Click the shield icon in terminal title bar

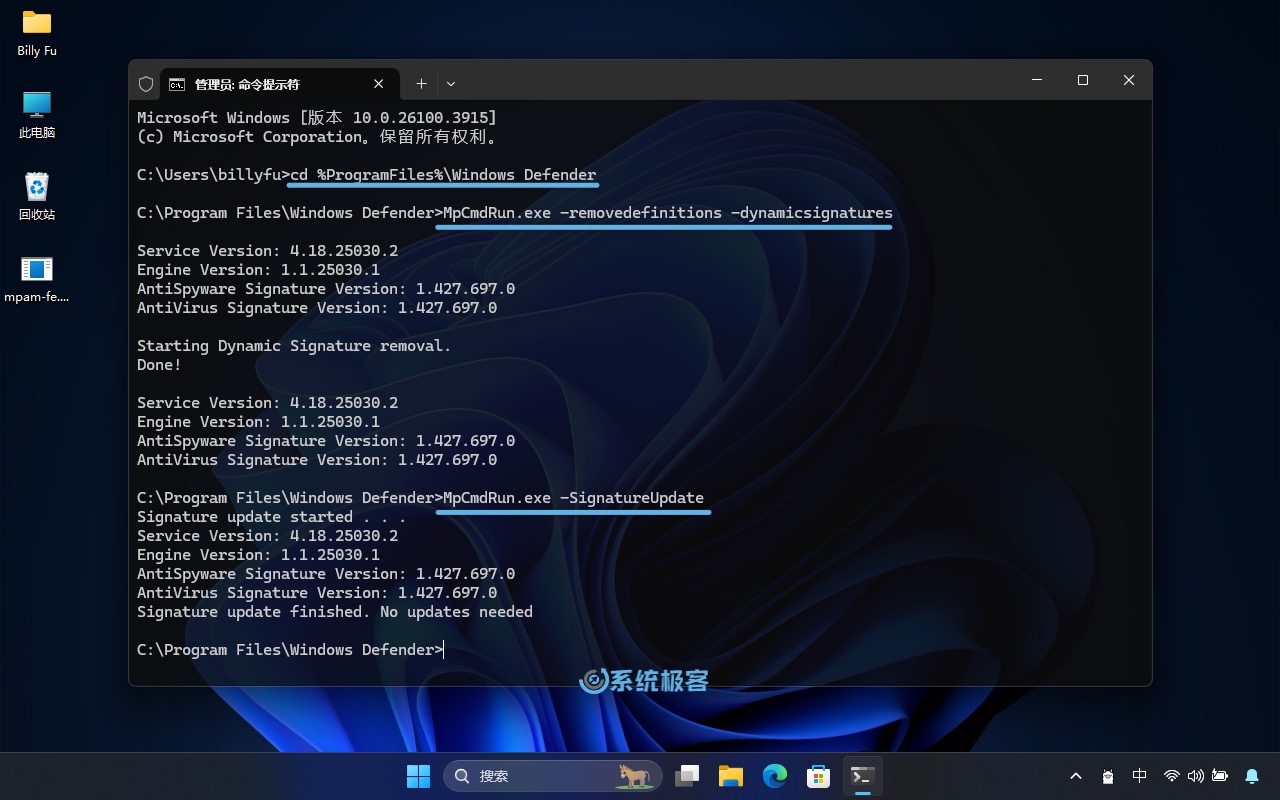point(146,84)
